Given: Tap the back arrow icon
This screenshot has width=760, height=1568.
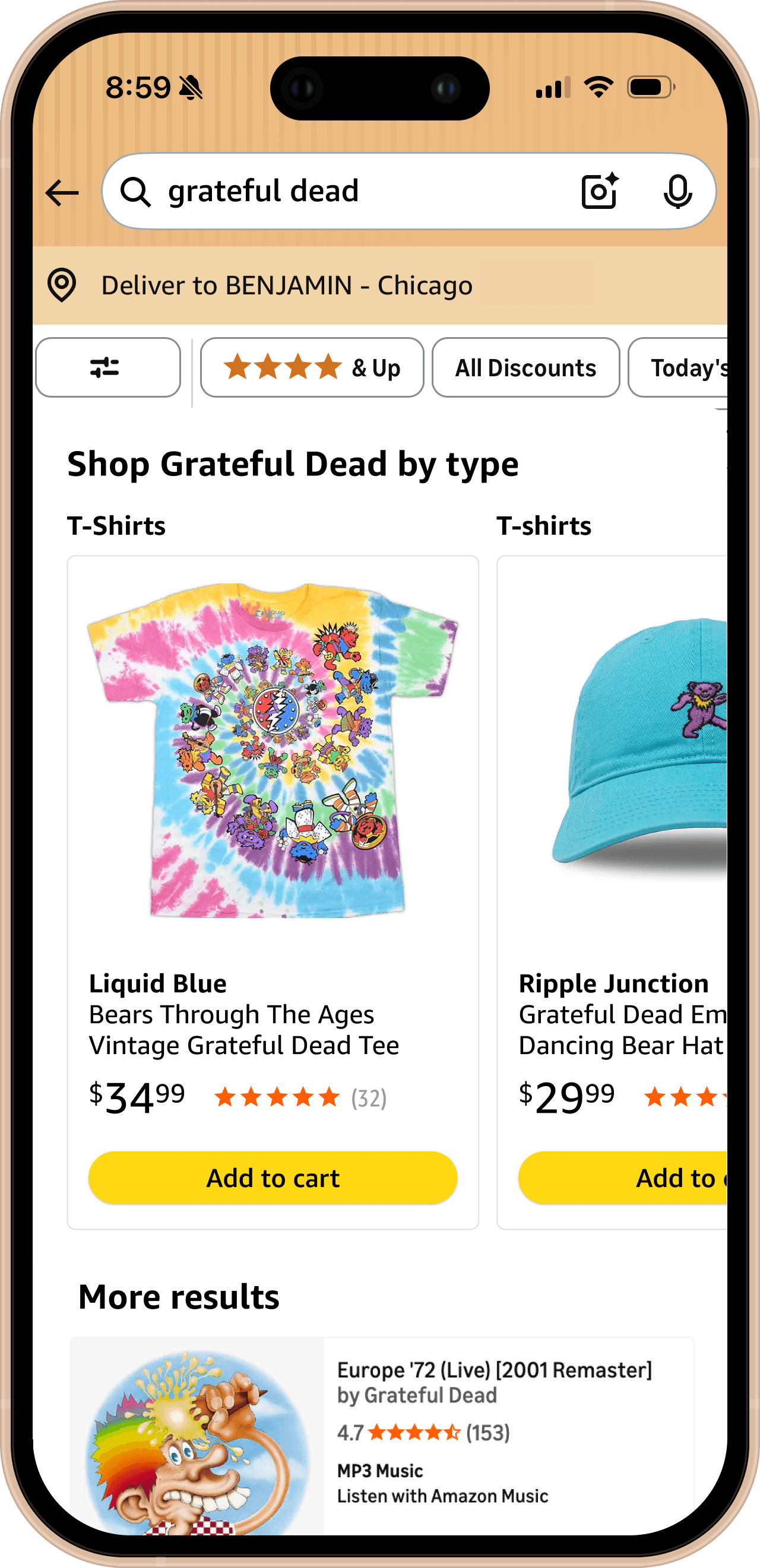Looking at the screenshot, I should (62, 193).
